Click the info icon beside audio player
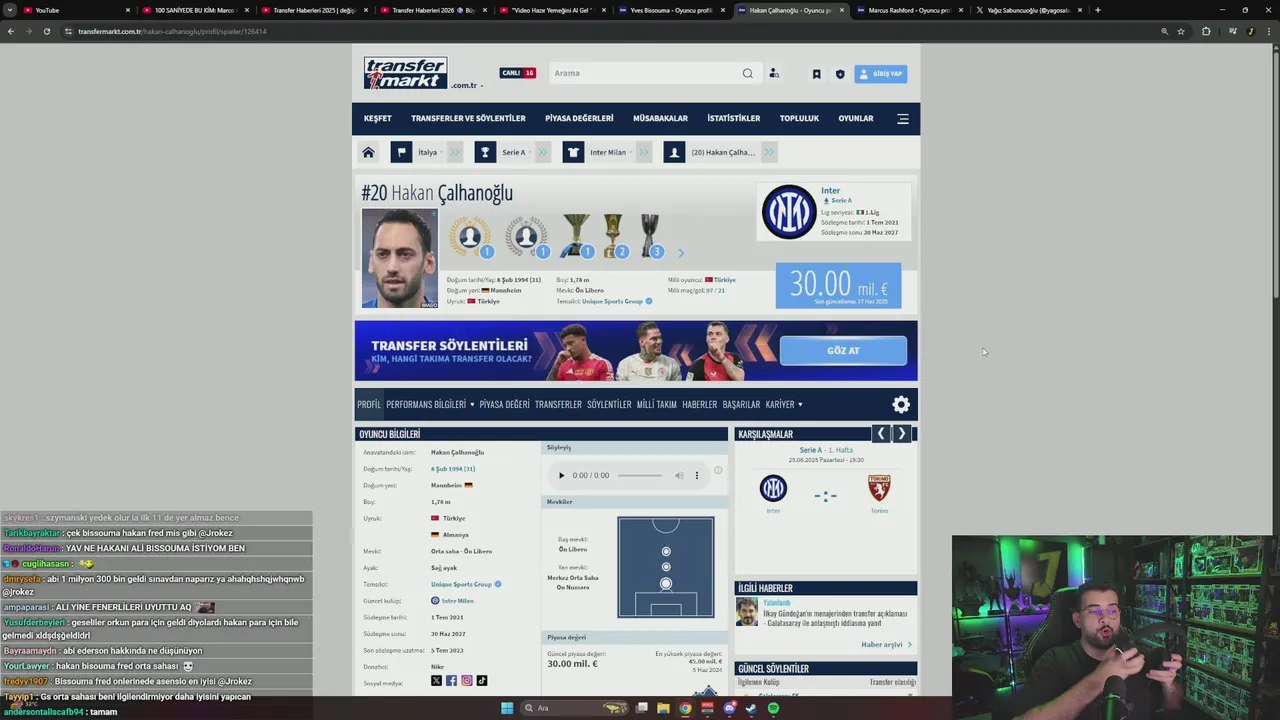Screen dimensions: 1280x720 (718, 470)
